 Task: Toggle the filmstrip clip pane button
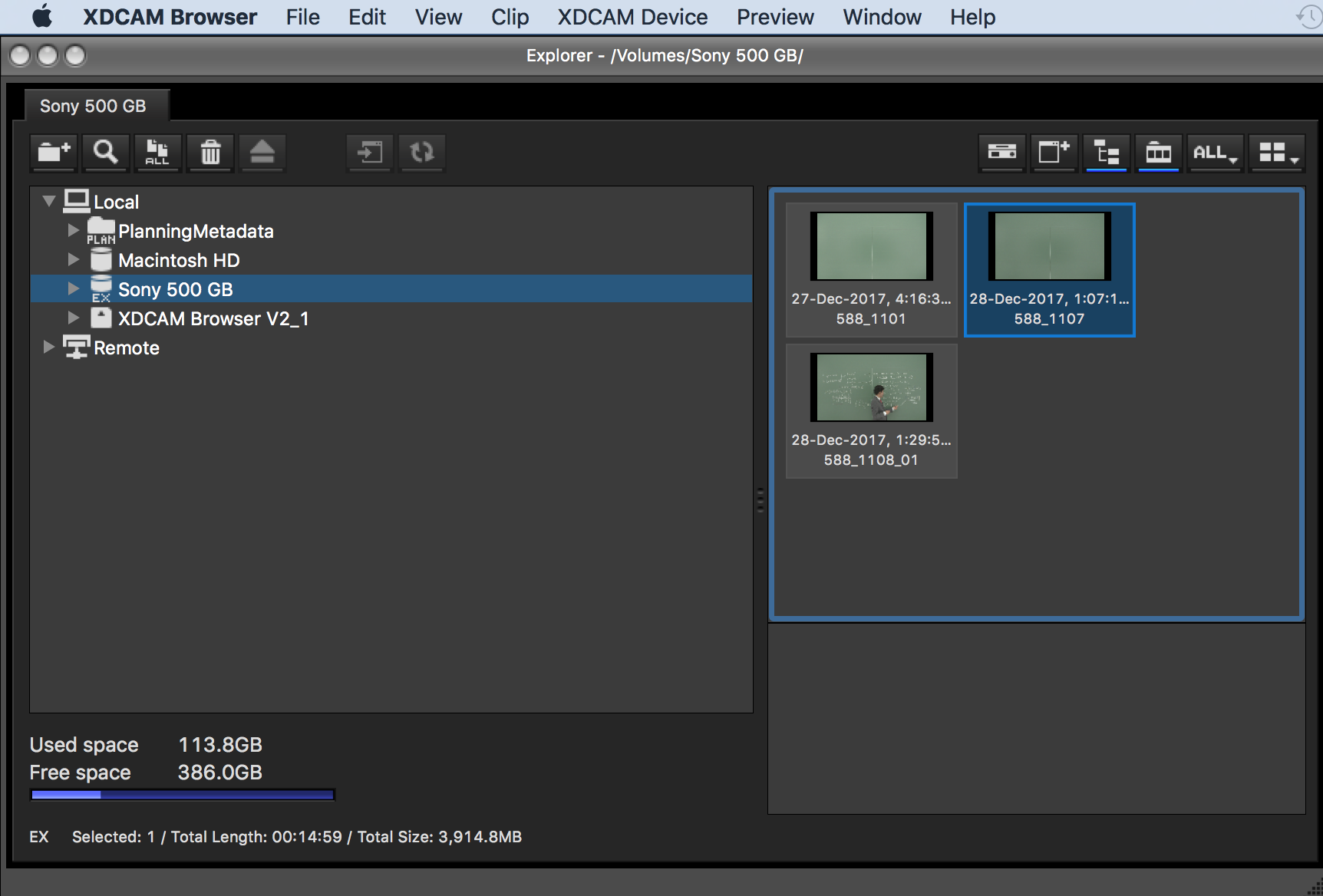[x=1158, y=153]
